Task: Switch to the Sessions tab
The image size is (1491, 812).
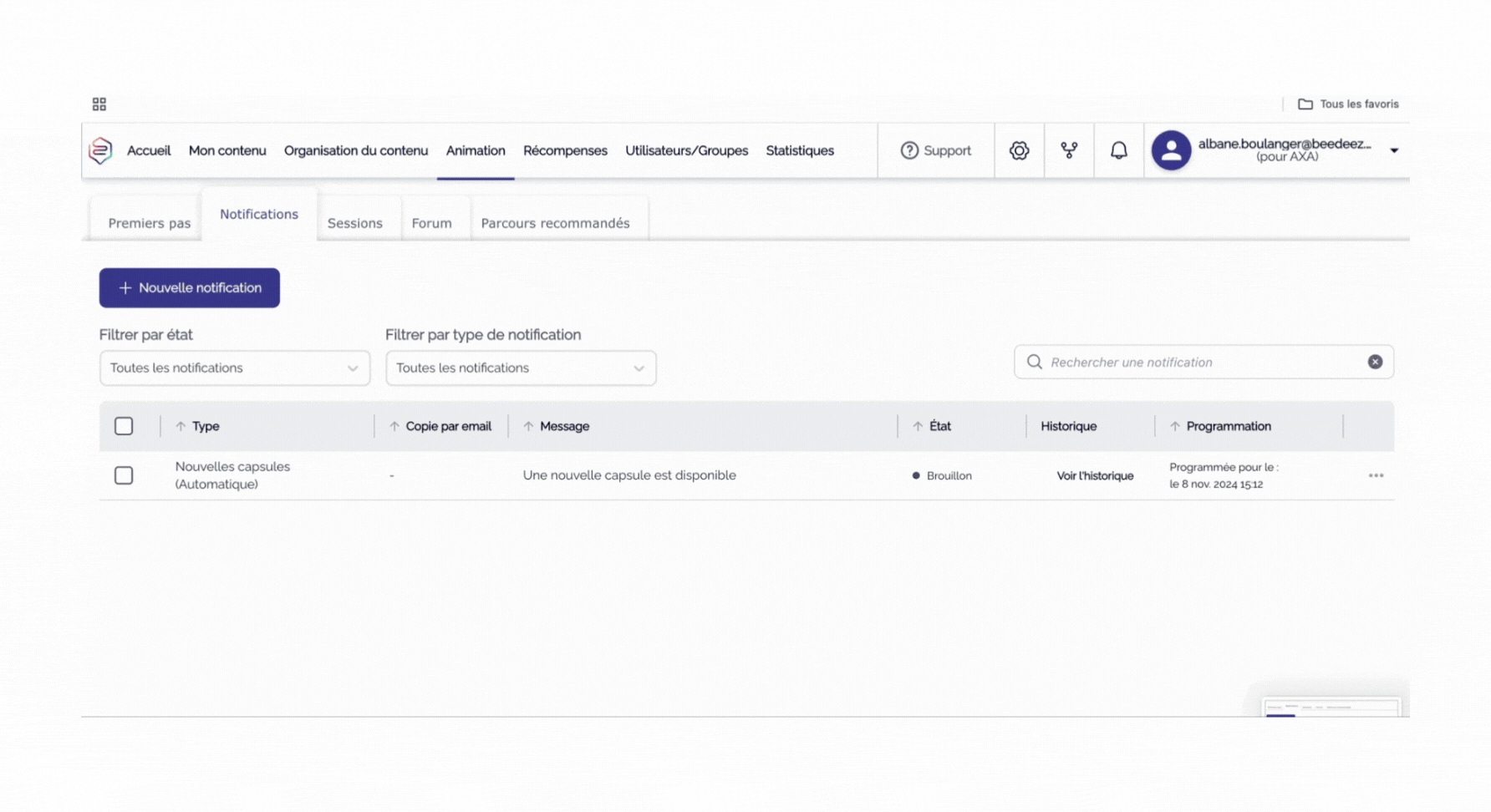Action: click(x=355, y=223)
